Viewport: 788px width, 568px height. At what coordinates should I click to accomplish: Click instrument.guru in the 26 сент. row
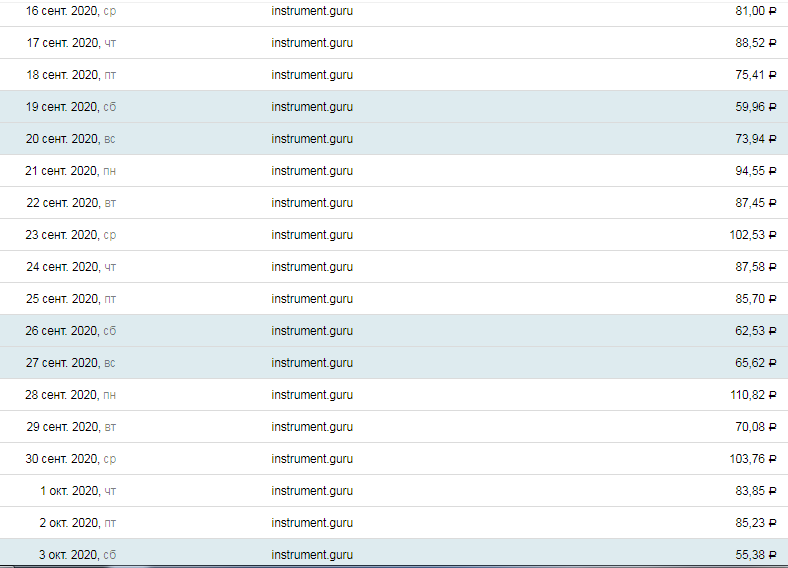pyautogui.click(x=312, y=331)
